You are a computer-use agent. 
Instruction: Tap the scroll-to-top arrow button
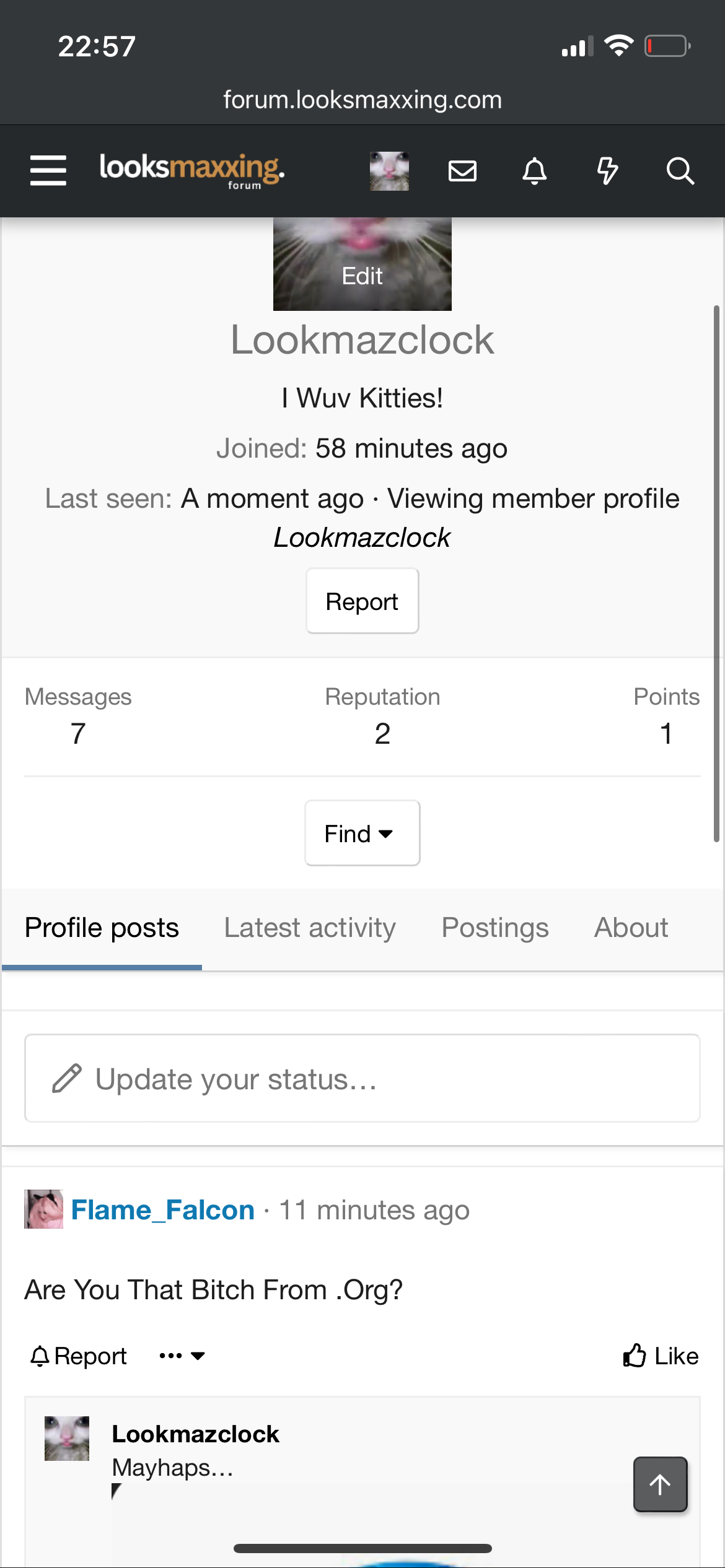coord(660,1484)
